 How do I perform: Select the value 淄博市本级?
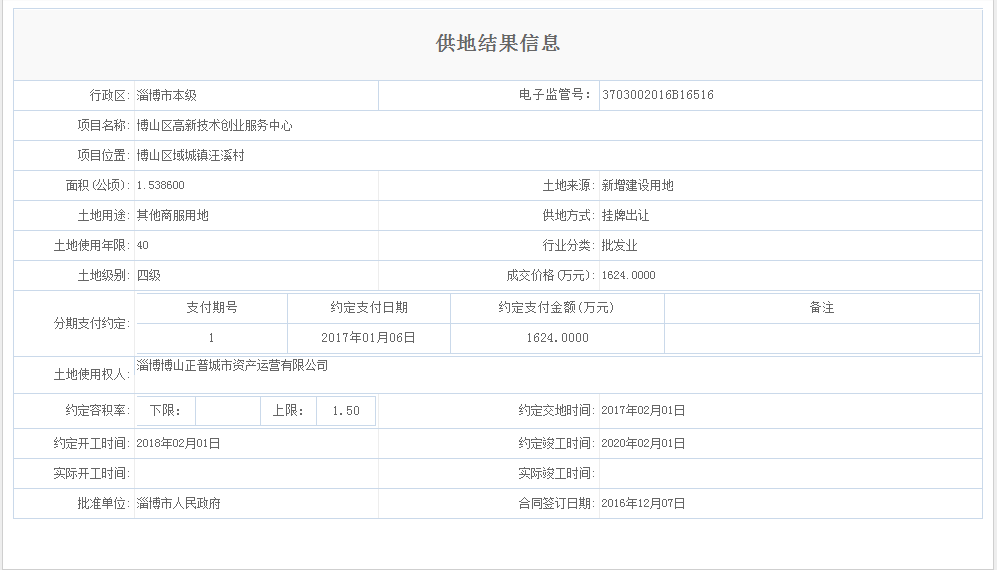167,95
